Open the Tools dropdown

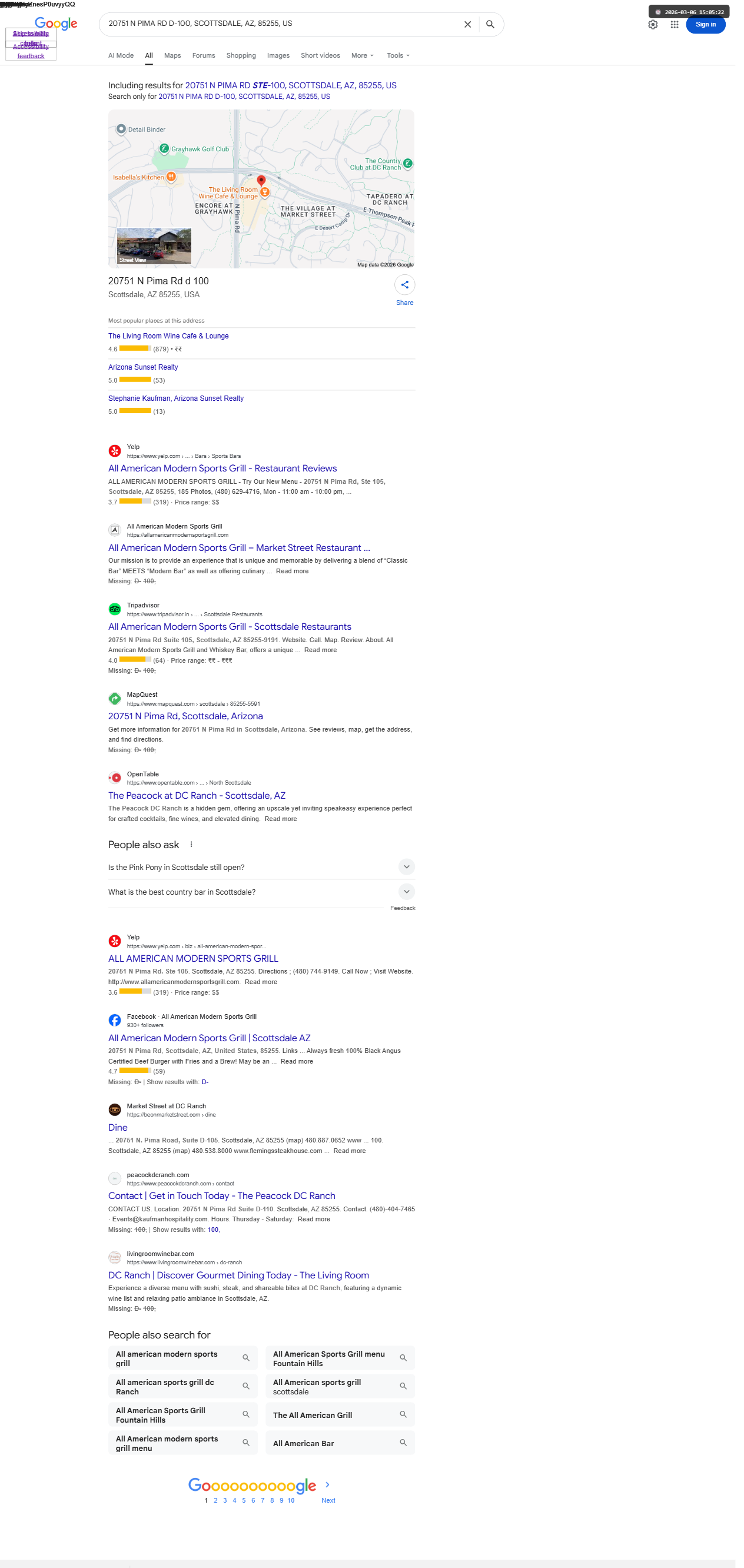[x=403, y=56]
